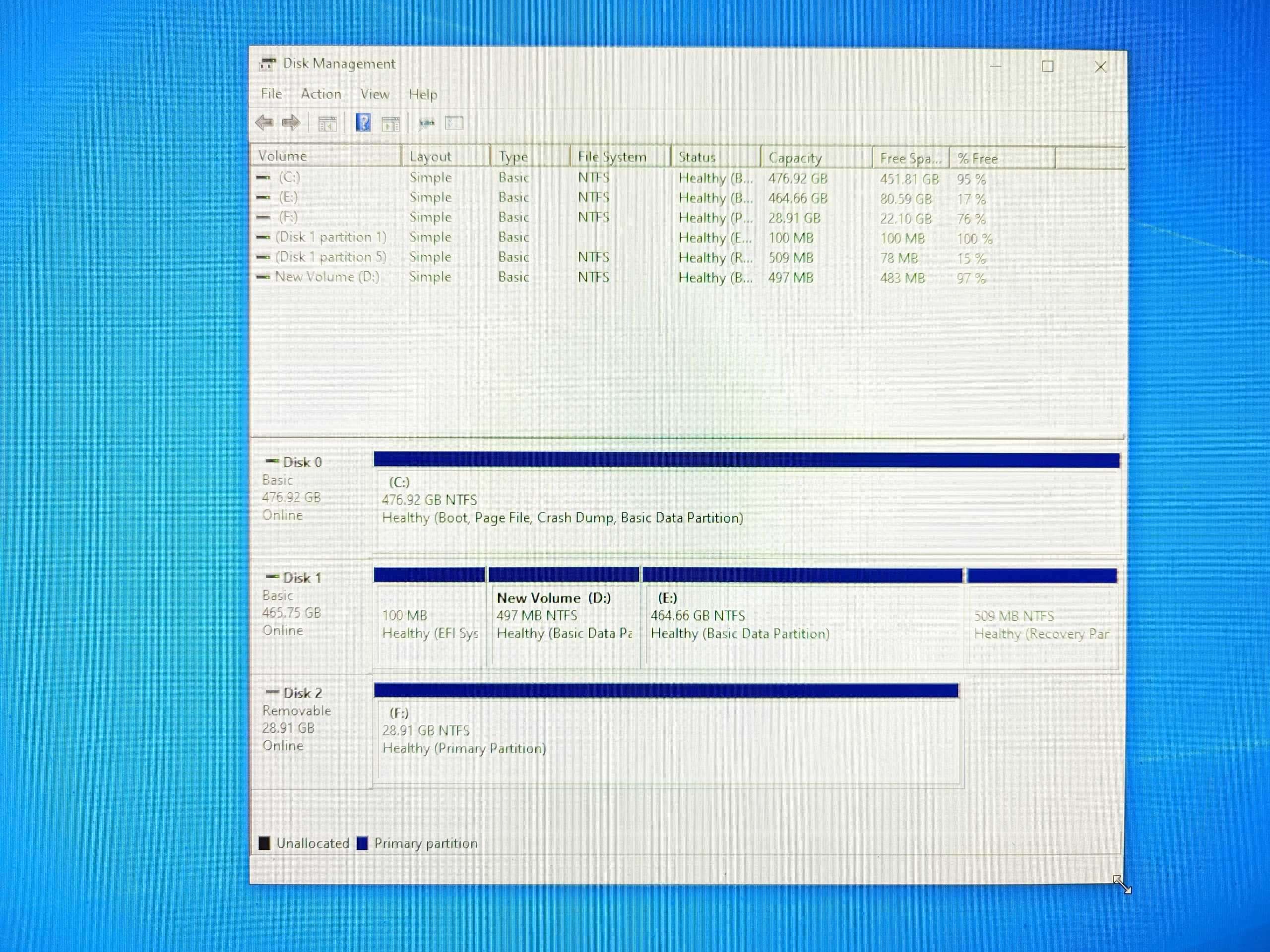1270x952 pixels.
Task: Open the File menu
Action: click(271, 94)
